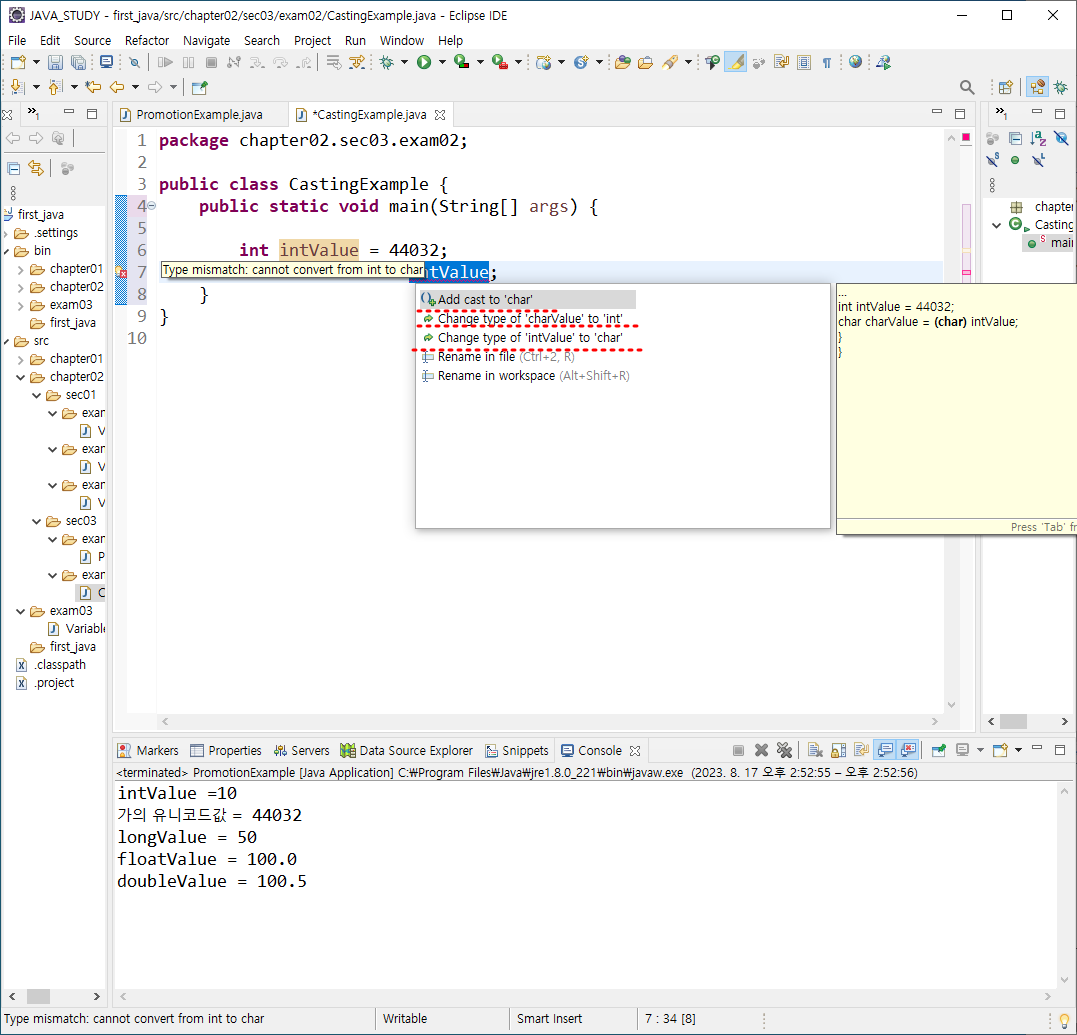Viewport: 1077px width, 1035px height.
Task: Click the green Run button icon
Action: 424,62
